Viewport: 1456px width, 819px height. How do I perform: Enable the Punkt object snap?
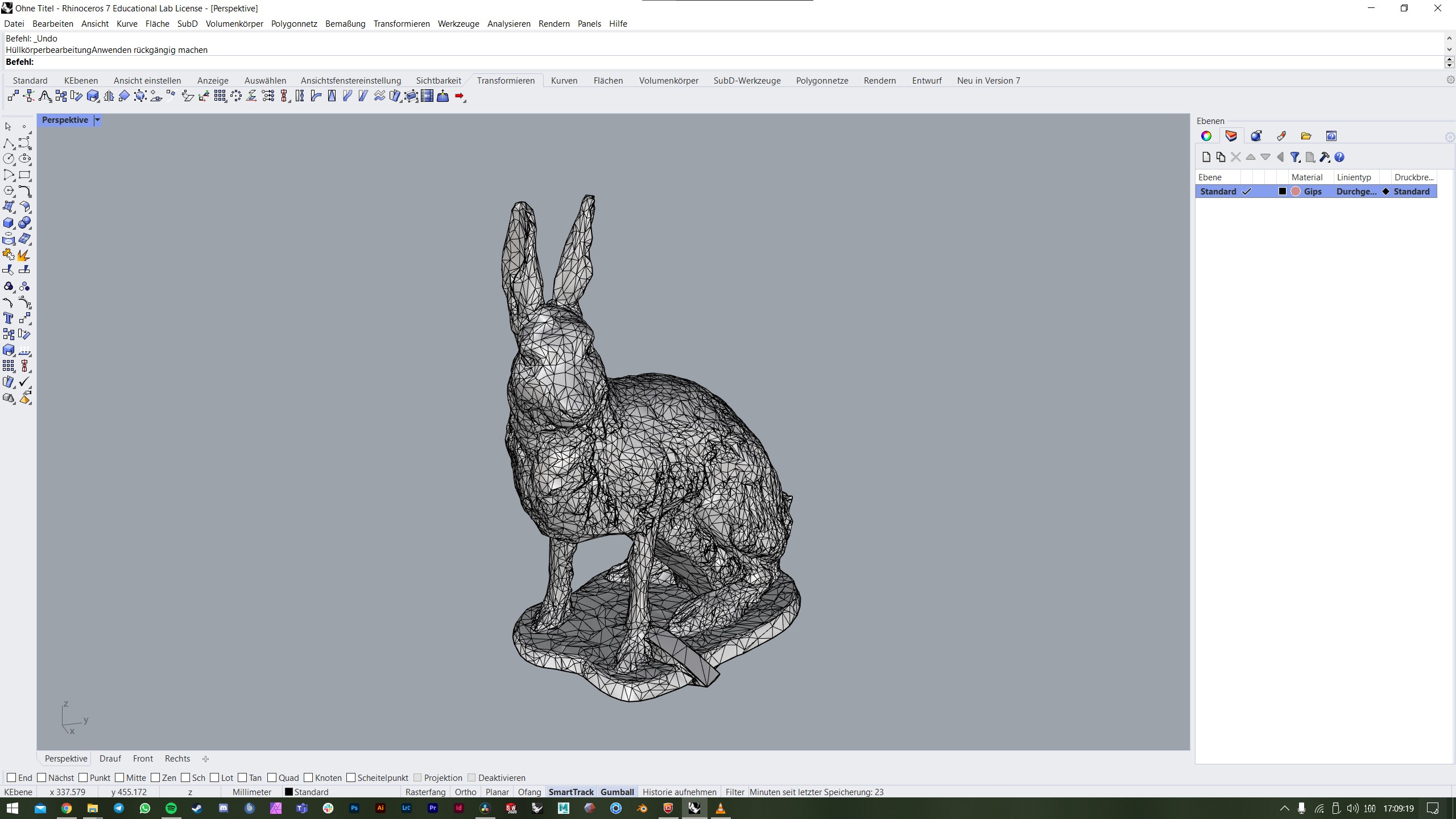click(x=83, y=777)
